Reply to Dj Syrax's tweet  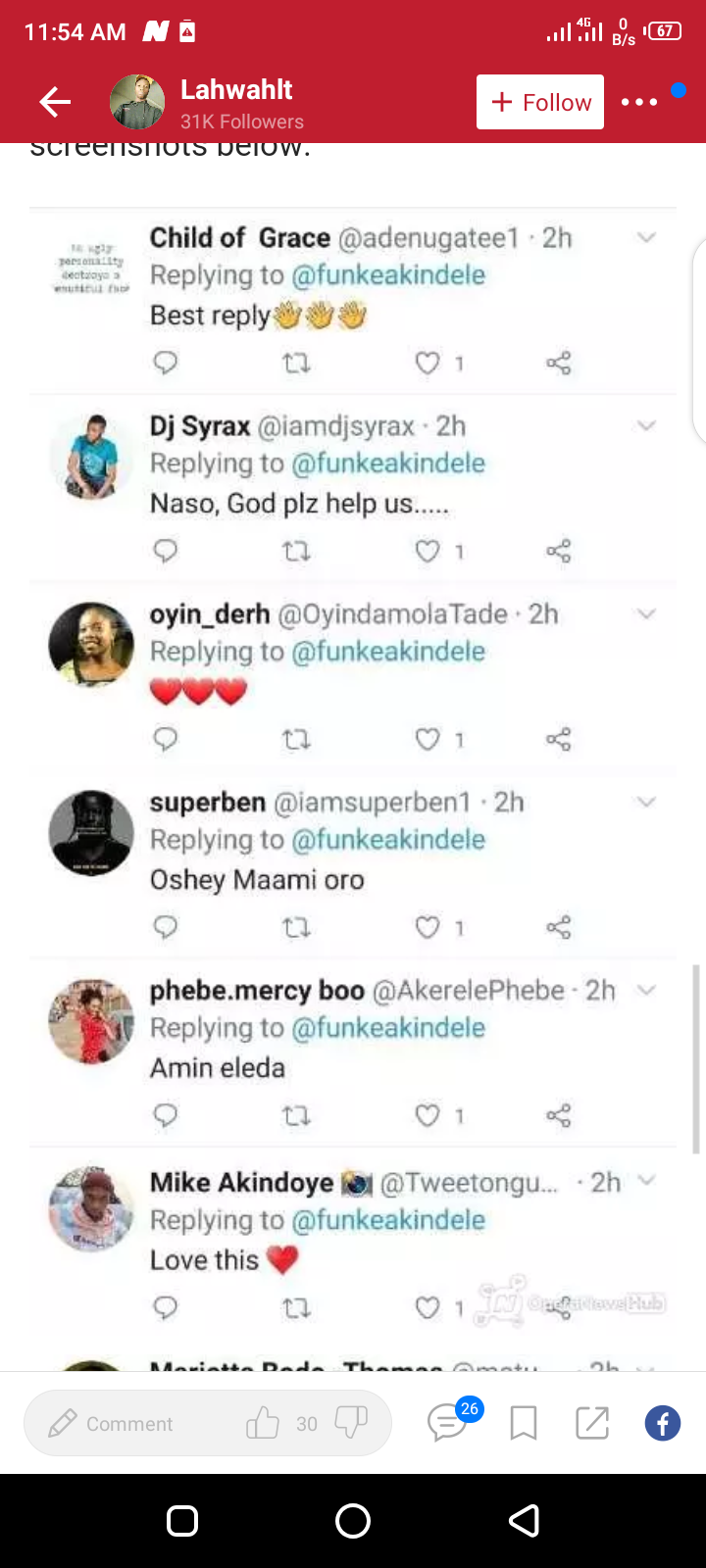[x=166, y=552]
